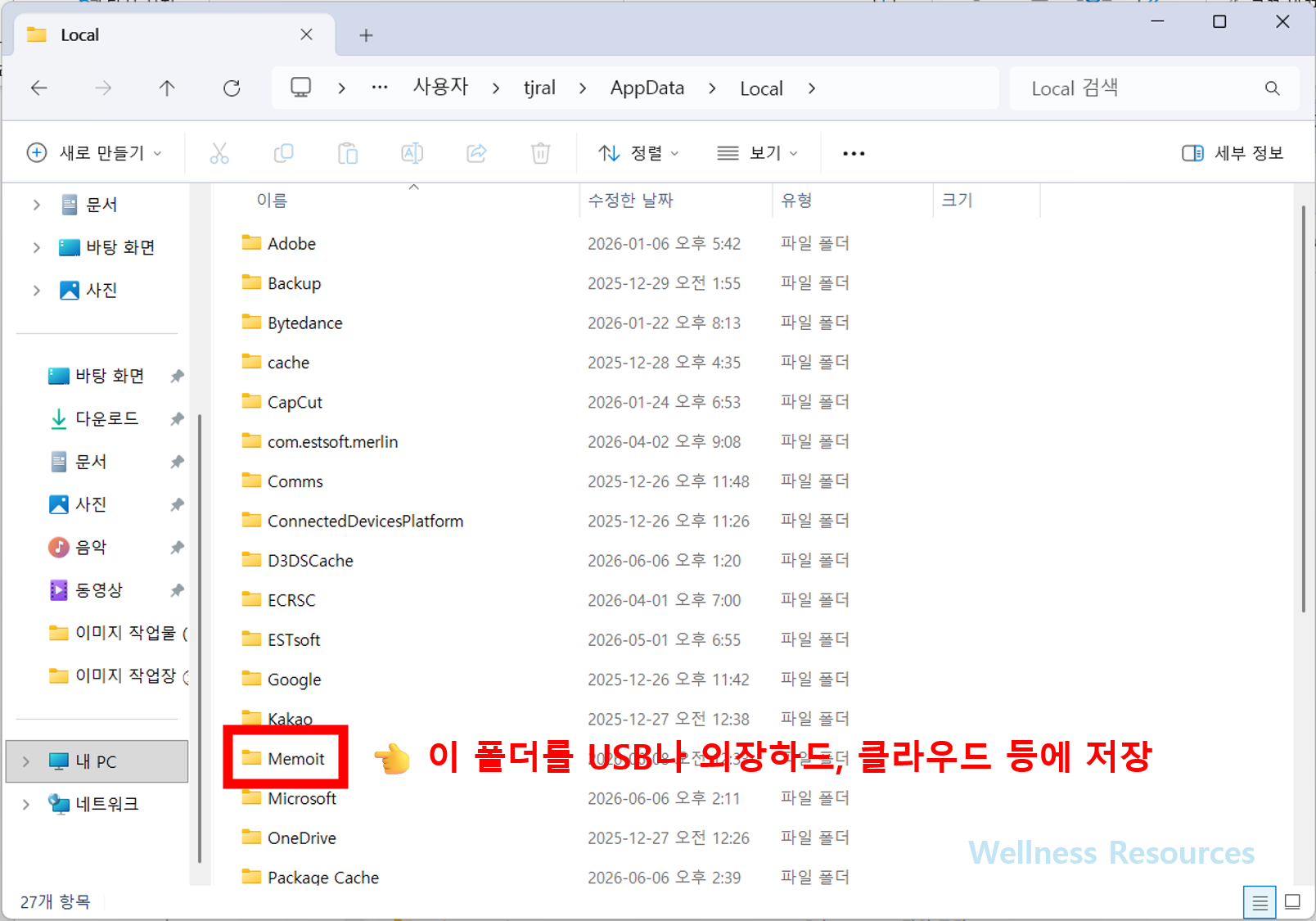Screen dimensions: 1316x921
Task: Expand the 내 PC tree node
Action: pos(26,761)
